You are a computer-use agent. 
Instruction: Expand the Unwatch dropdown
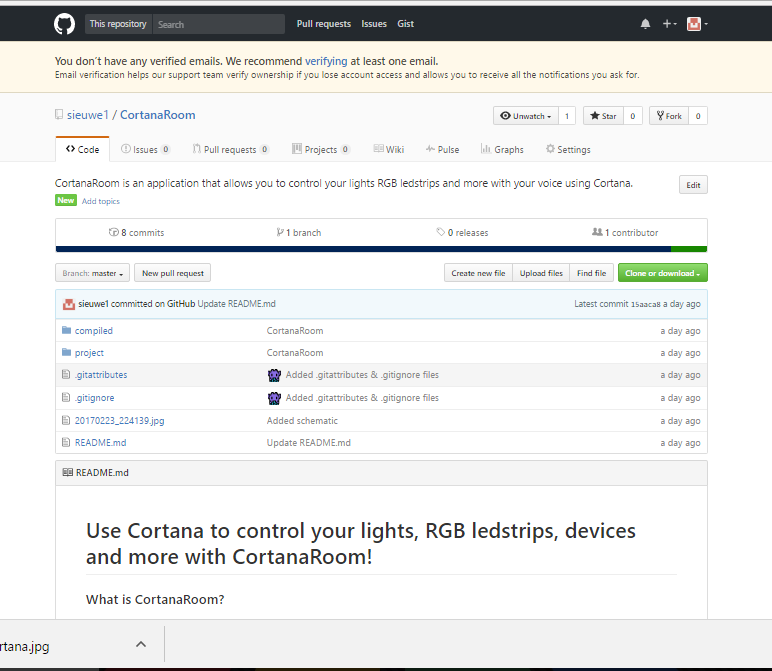525,116
